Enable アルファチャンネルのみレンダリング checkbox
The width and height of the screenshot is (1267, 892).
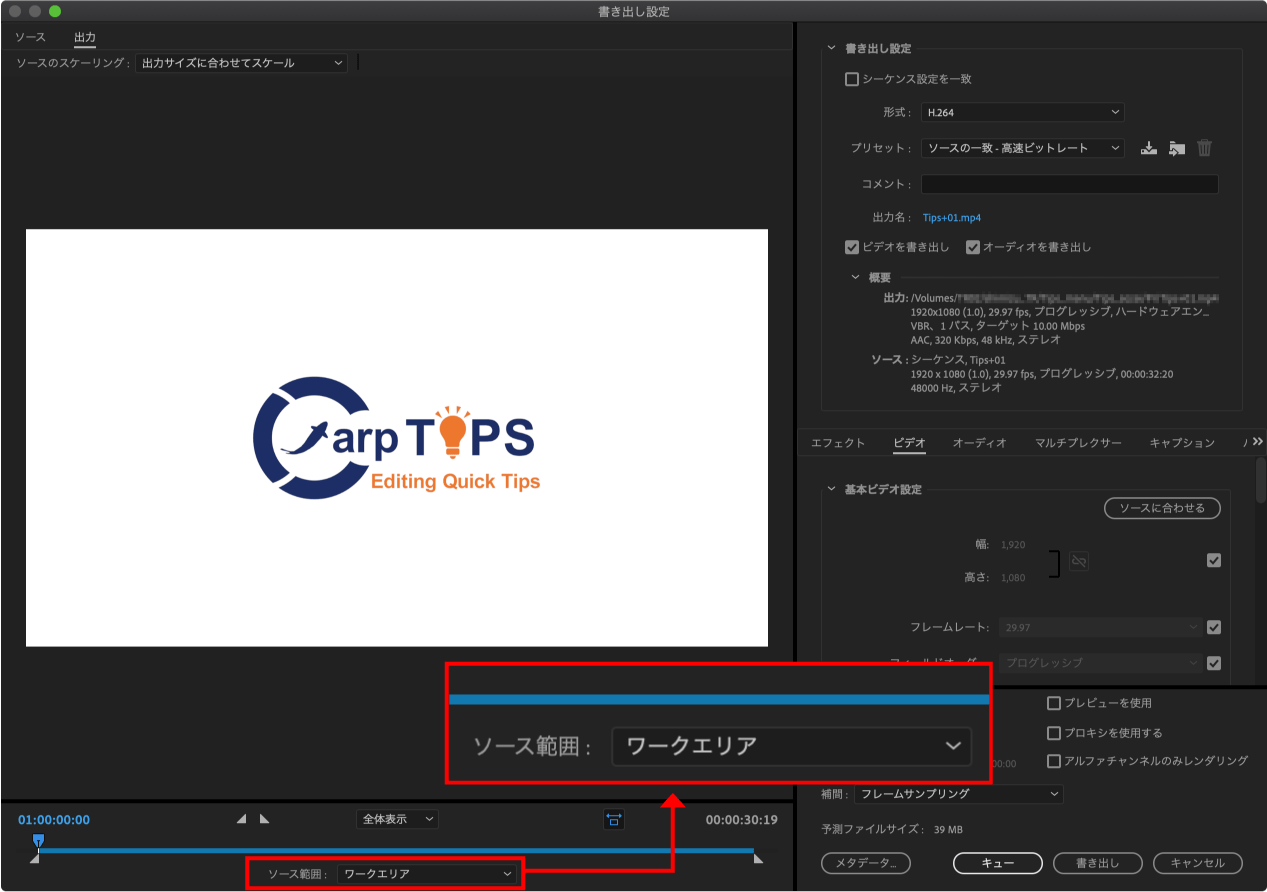coord(1053,761)
